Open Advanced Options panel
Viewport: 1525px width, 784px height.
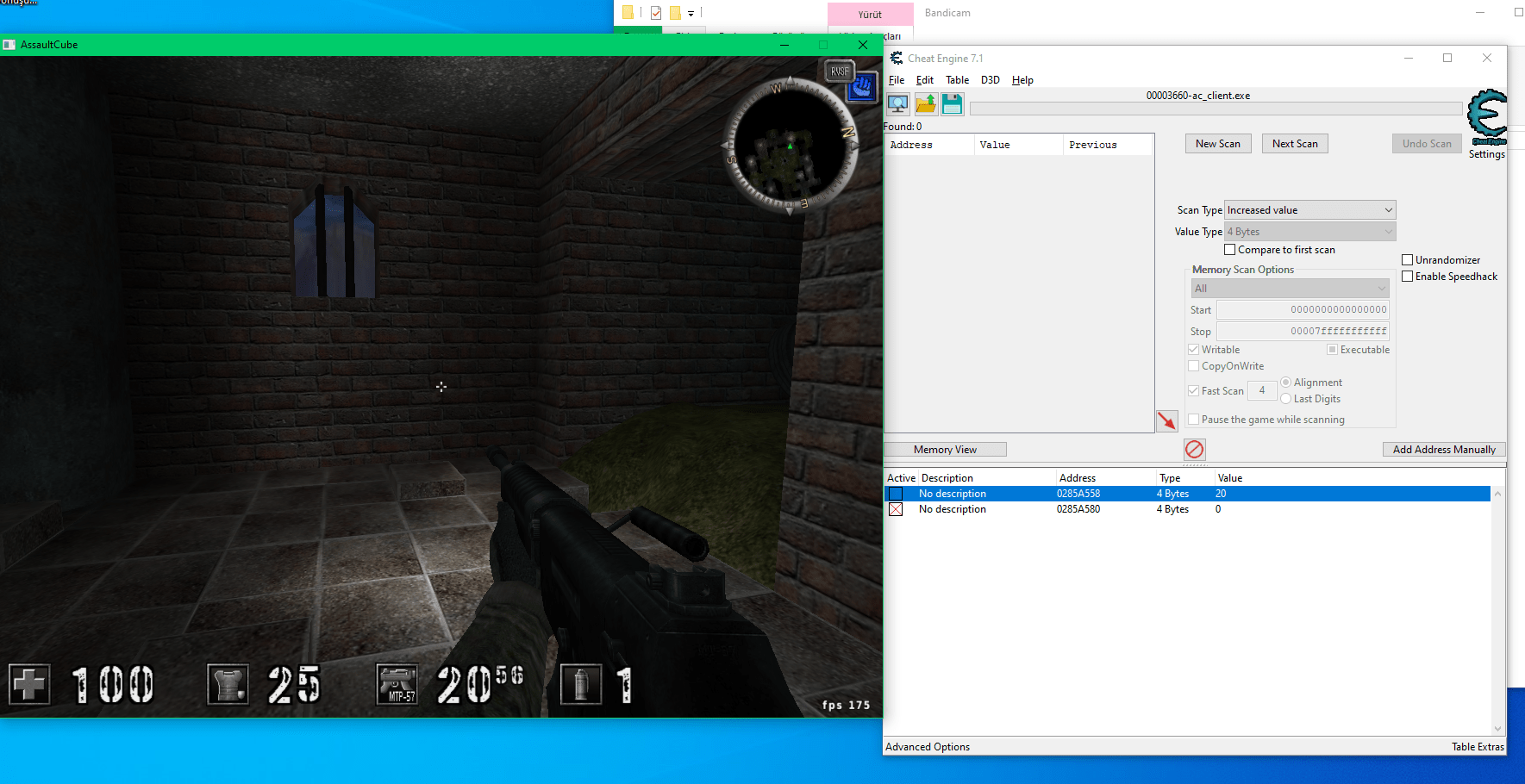pos(928,747)
